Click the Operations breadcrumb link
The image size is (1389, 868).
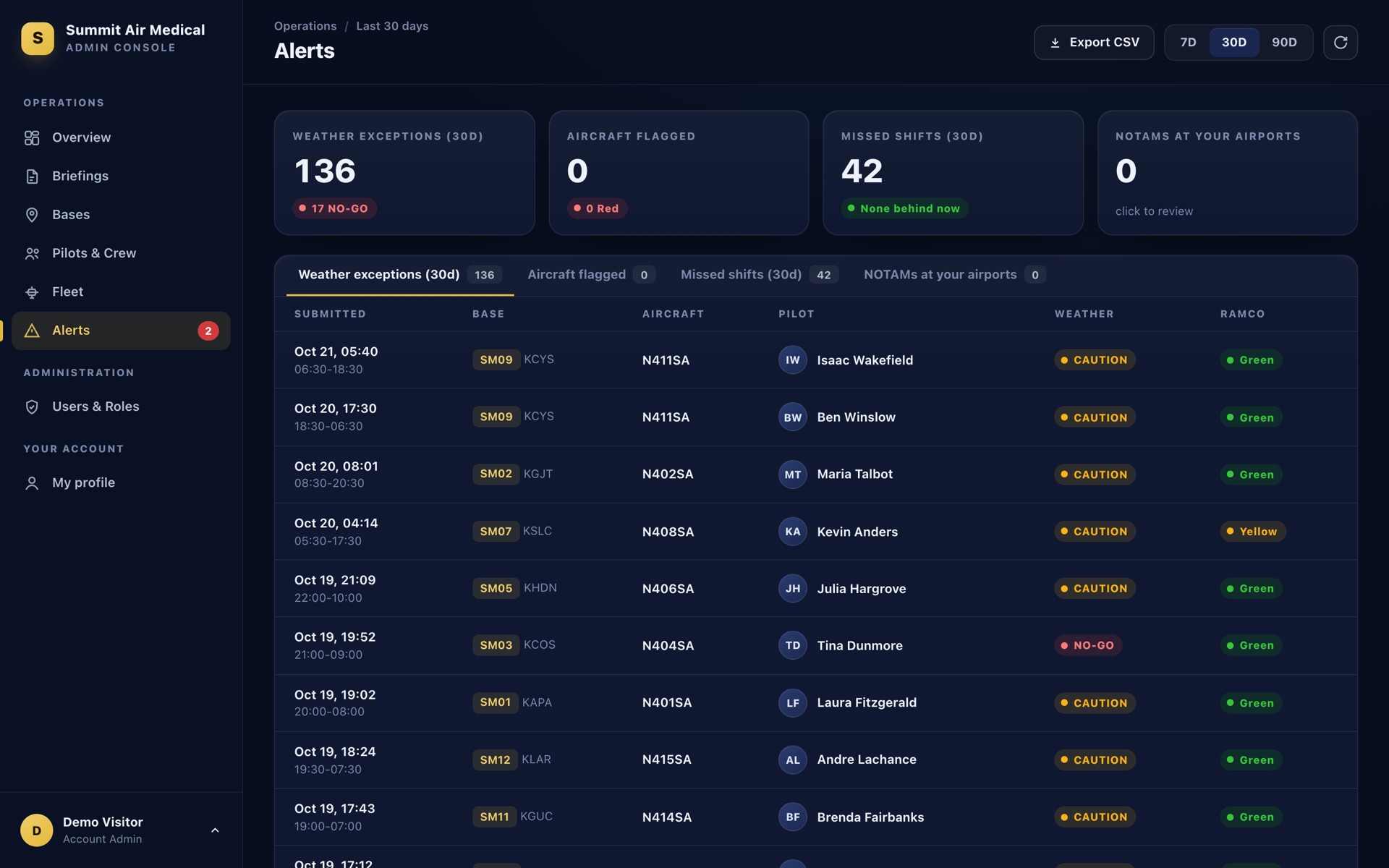pos(305,26)
